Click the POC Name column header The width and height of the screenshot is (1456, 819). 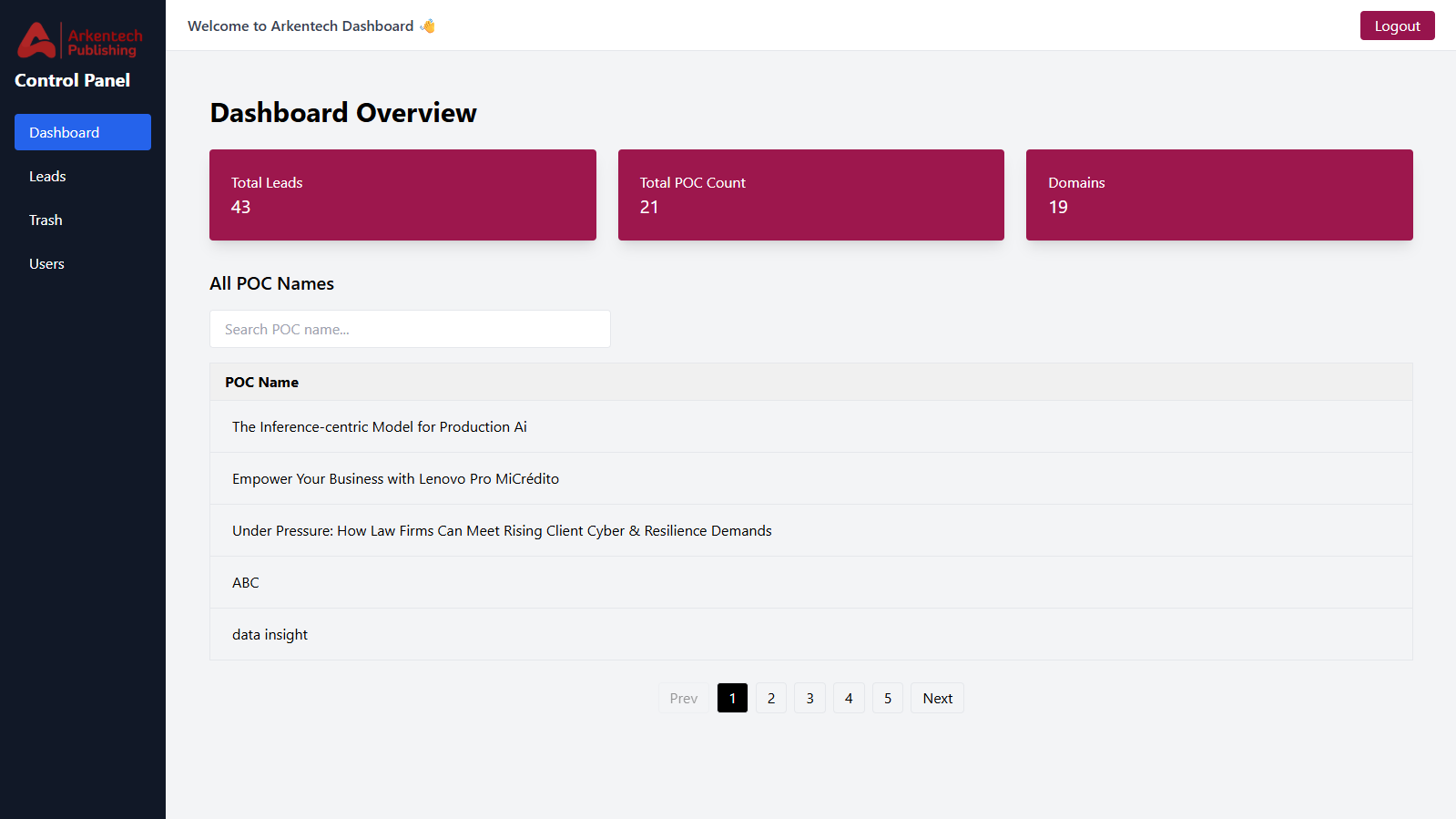point(262,383)
